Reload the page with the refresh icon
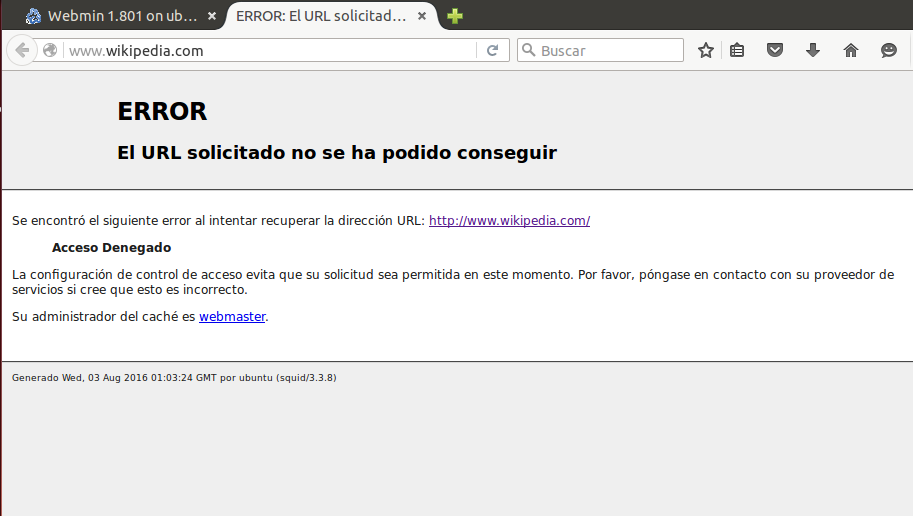 [x=493, y=51]
